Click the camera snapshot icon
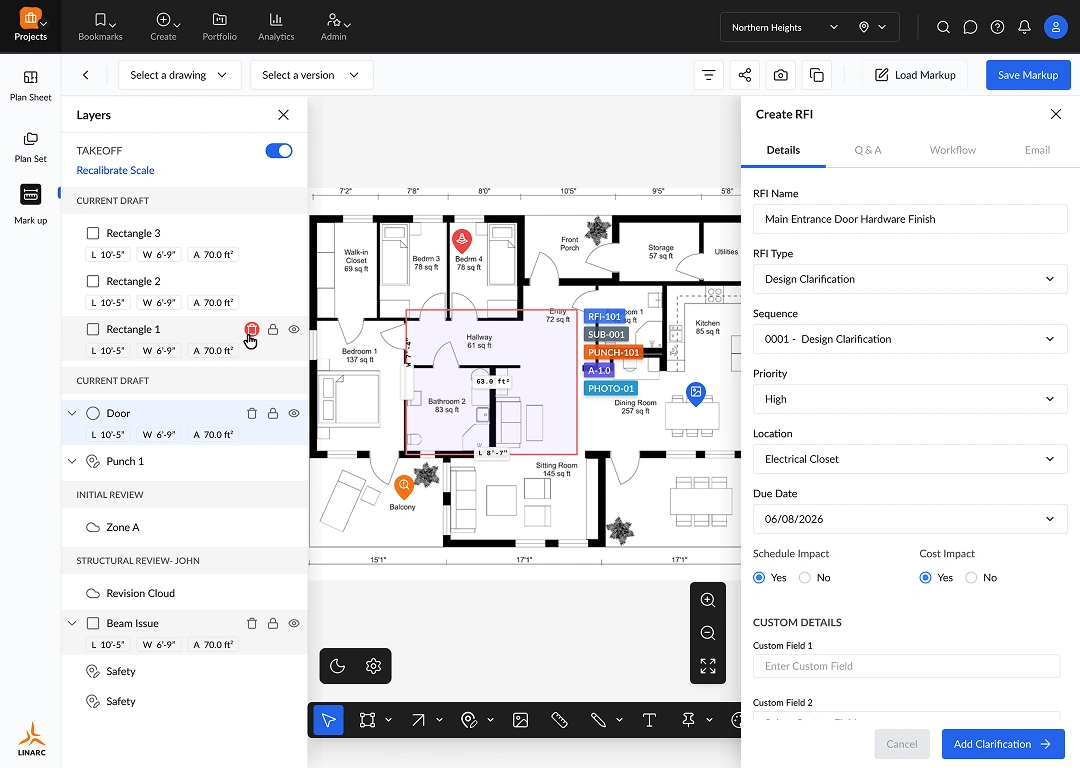This screenshot has height=768, width=1080. 780,75
